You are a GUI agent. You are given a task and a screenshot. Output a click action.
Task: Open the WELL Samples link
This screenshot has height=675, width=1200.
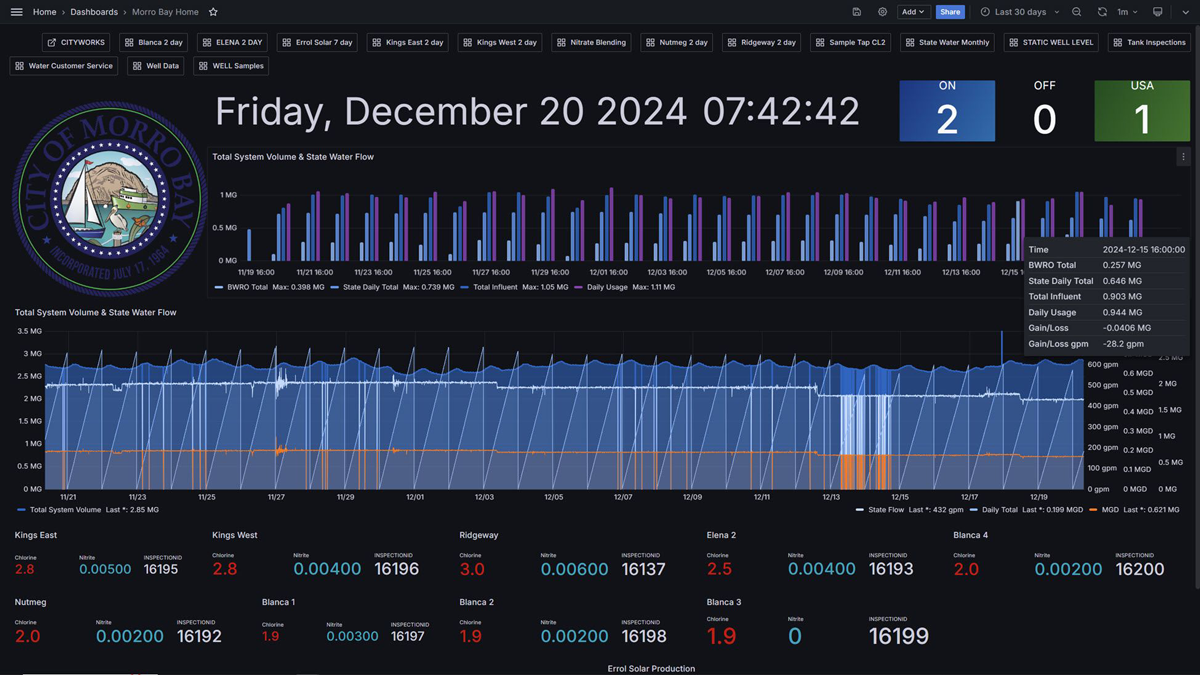pyautogui.click(x=229, y=66)
